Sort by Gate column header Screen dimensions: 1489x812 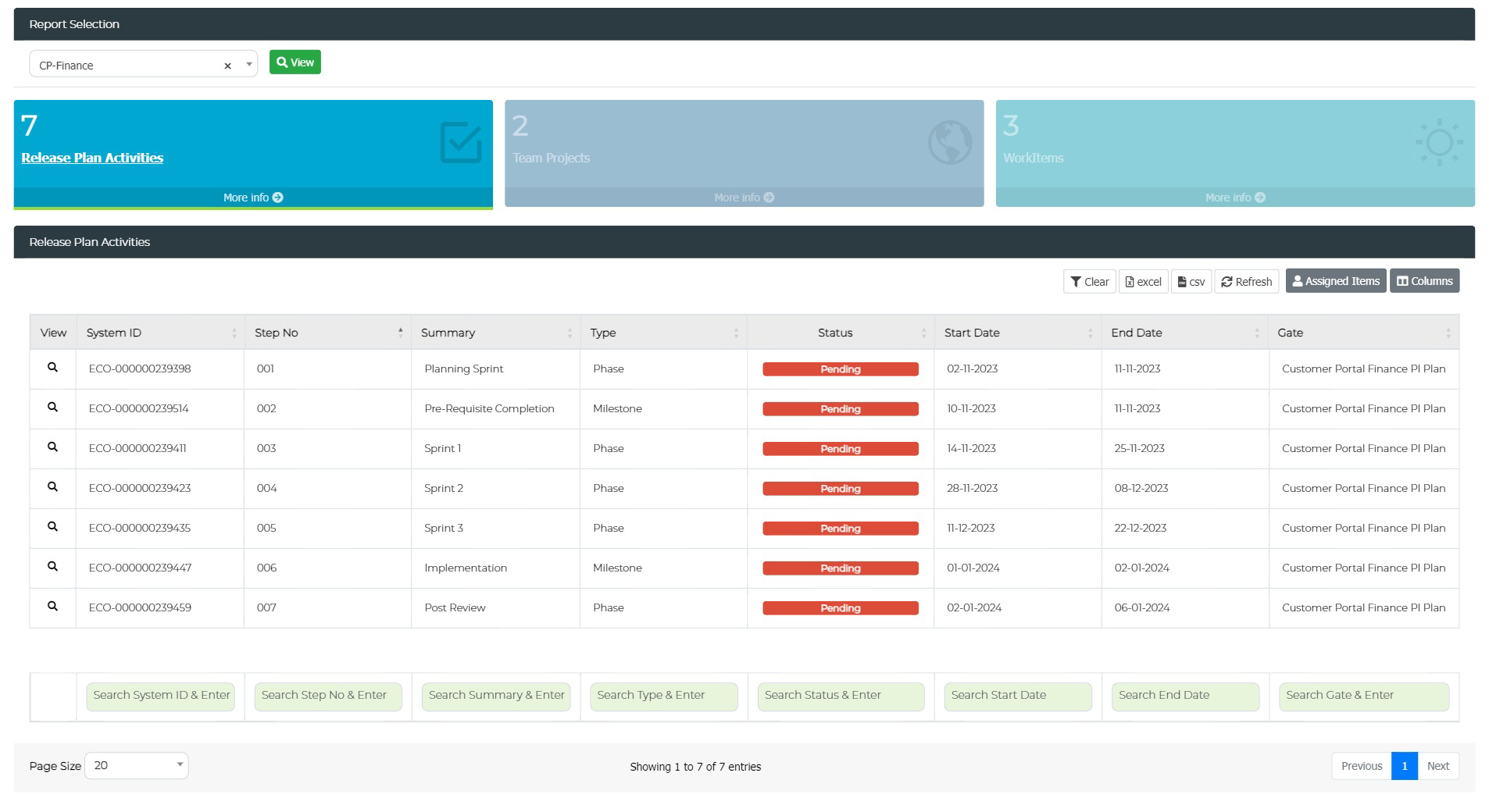pos(1364,333)
